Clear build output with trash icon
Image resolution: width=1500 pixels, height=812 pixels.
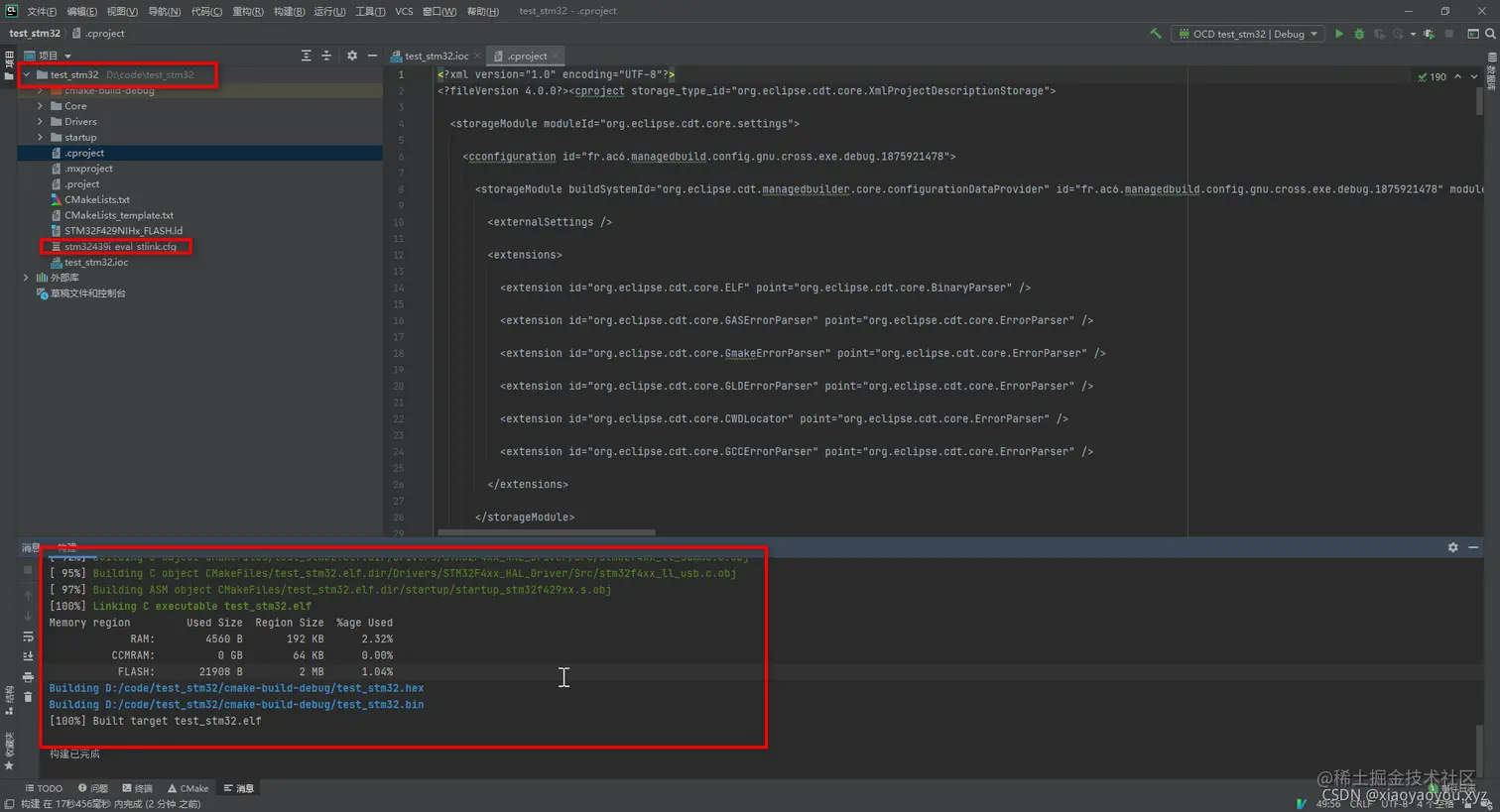28,697
